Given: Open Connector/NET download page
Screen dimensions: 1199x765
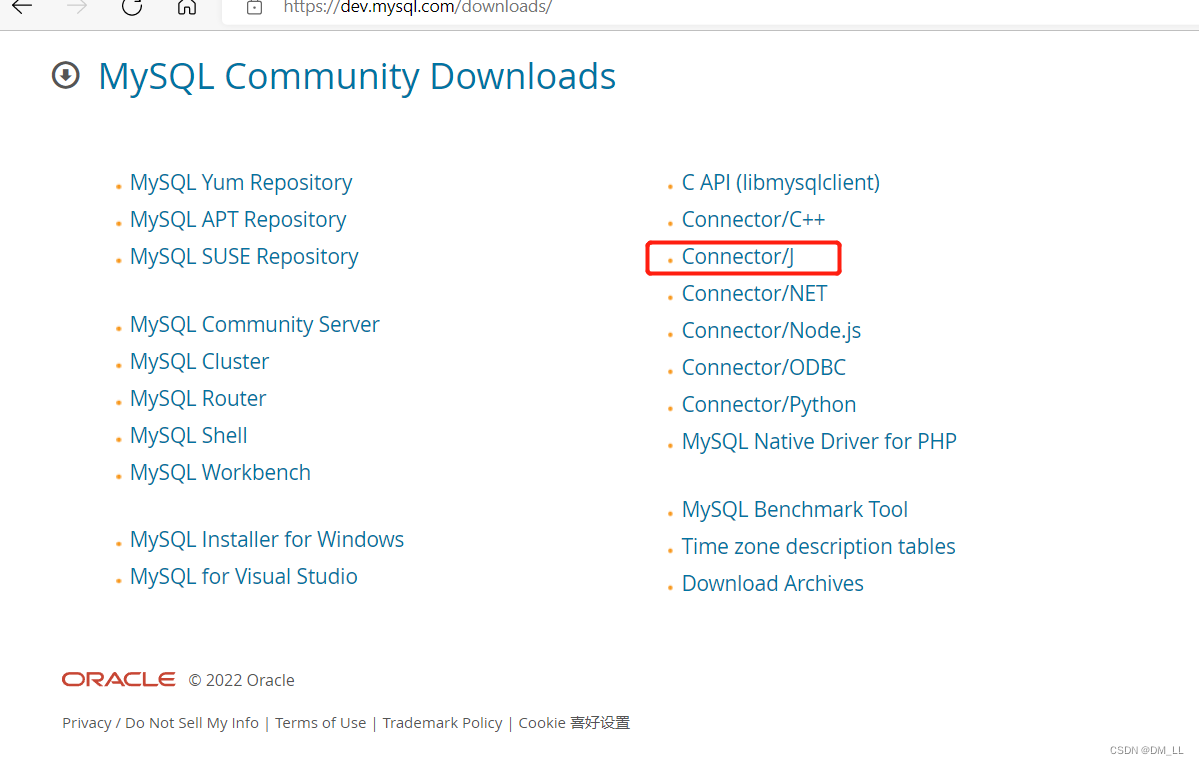Looking at the screenshot, I should click(x=755, y=294).
